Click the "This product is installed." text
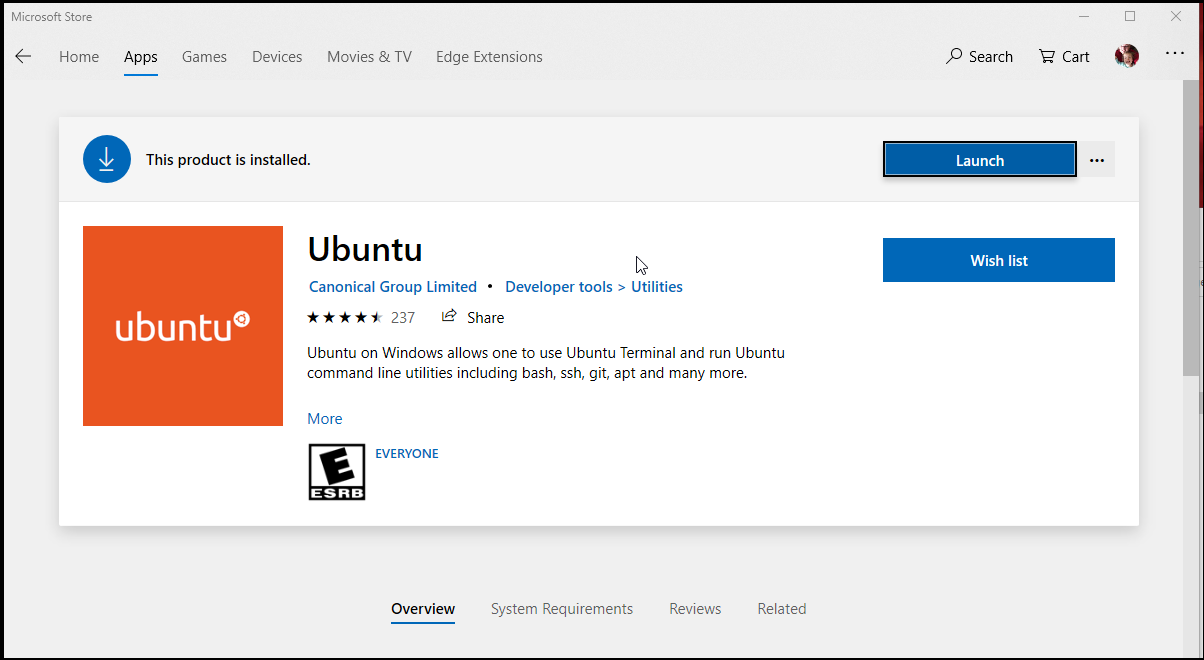The image size is (1204, 660). click(x=228, y=160)
